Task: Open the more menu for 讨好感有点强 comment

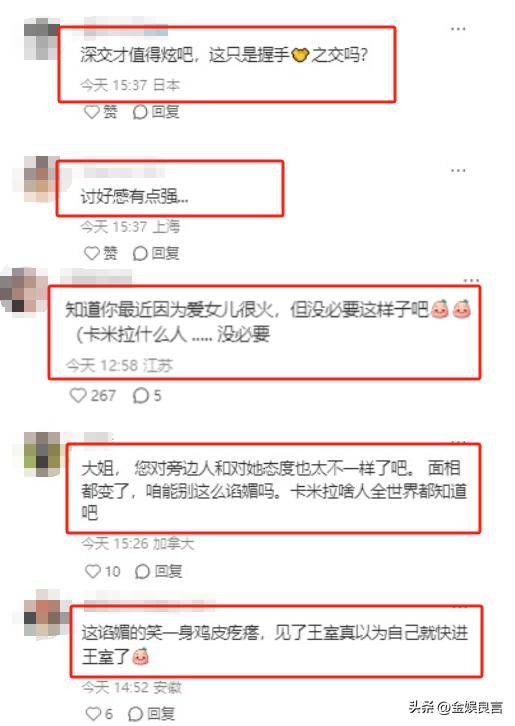Action: 458,170
